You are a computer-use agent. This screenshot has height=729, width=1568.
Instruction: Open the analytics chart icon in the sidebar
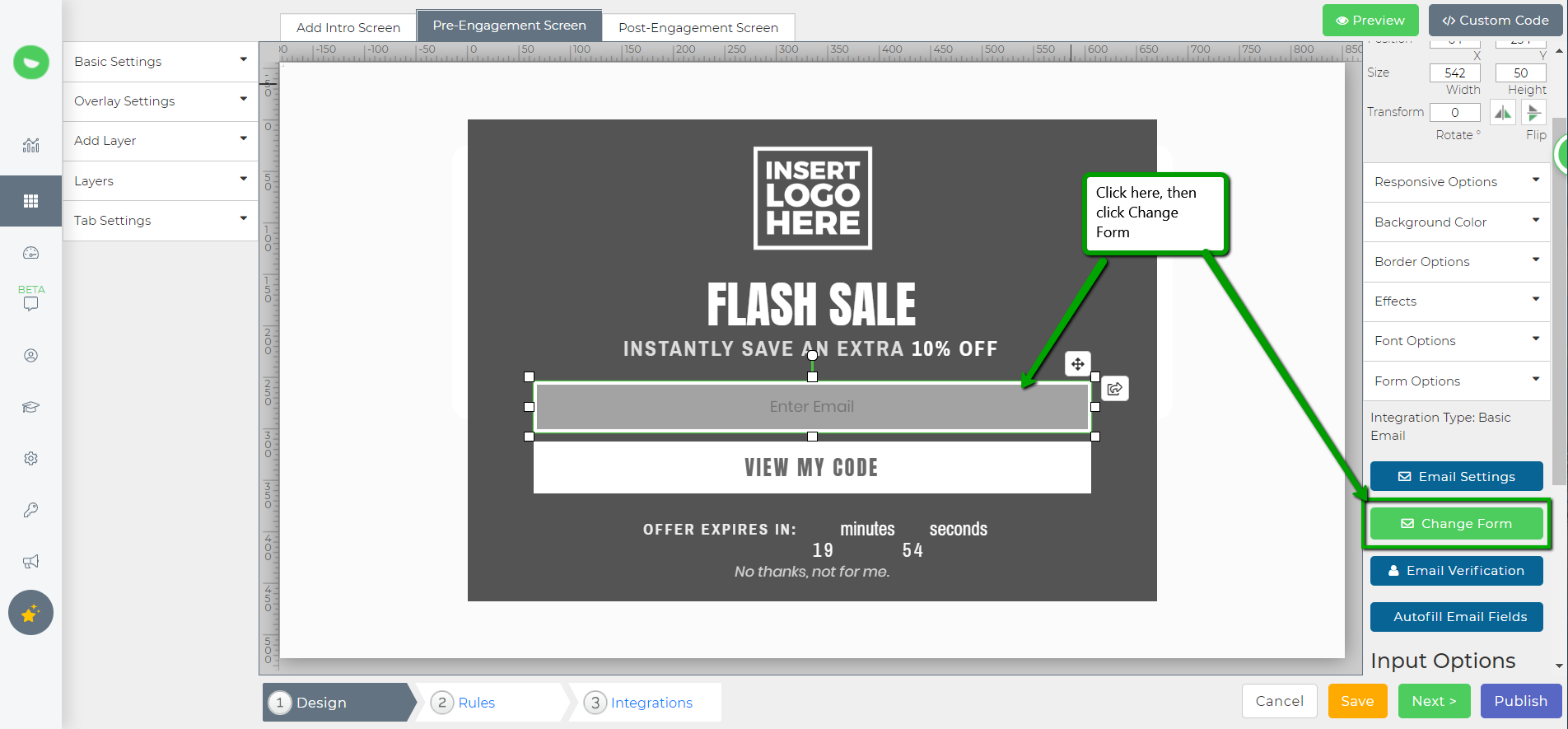click(30, 146)
